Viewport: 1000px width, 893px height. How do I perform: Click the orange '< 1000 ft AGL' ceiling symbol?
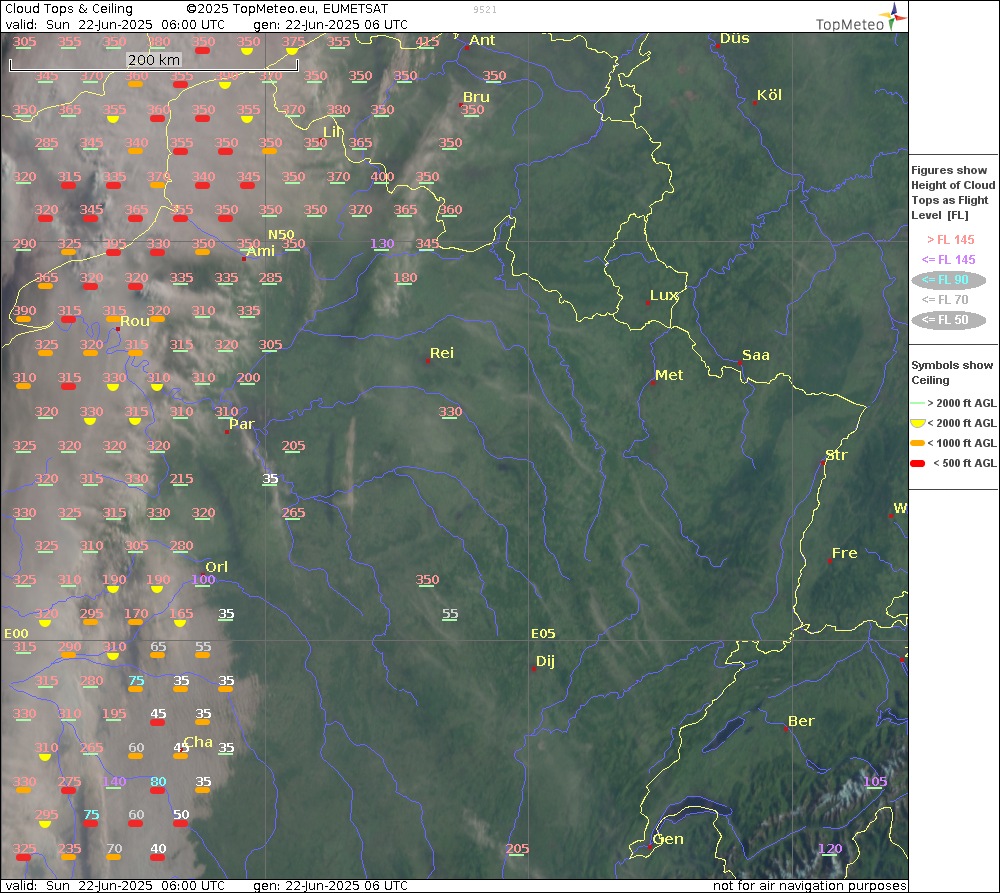pos(918,443)
